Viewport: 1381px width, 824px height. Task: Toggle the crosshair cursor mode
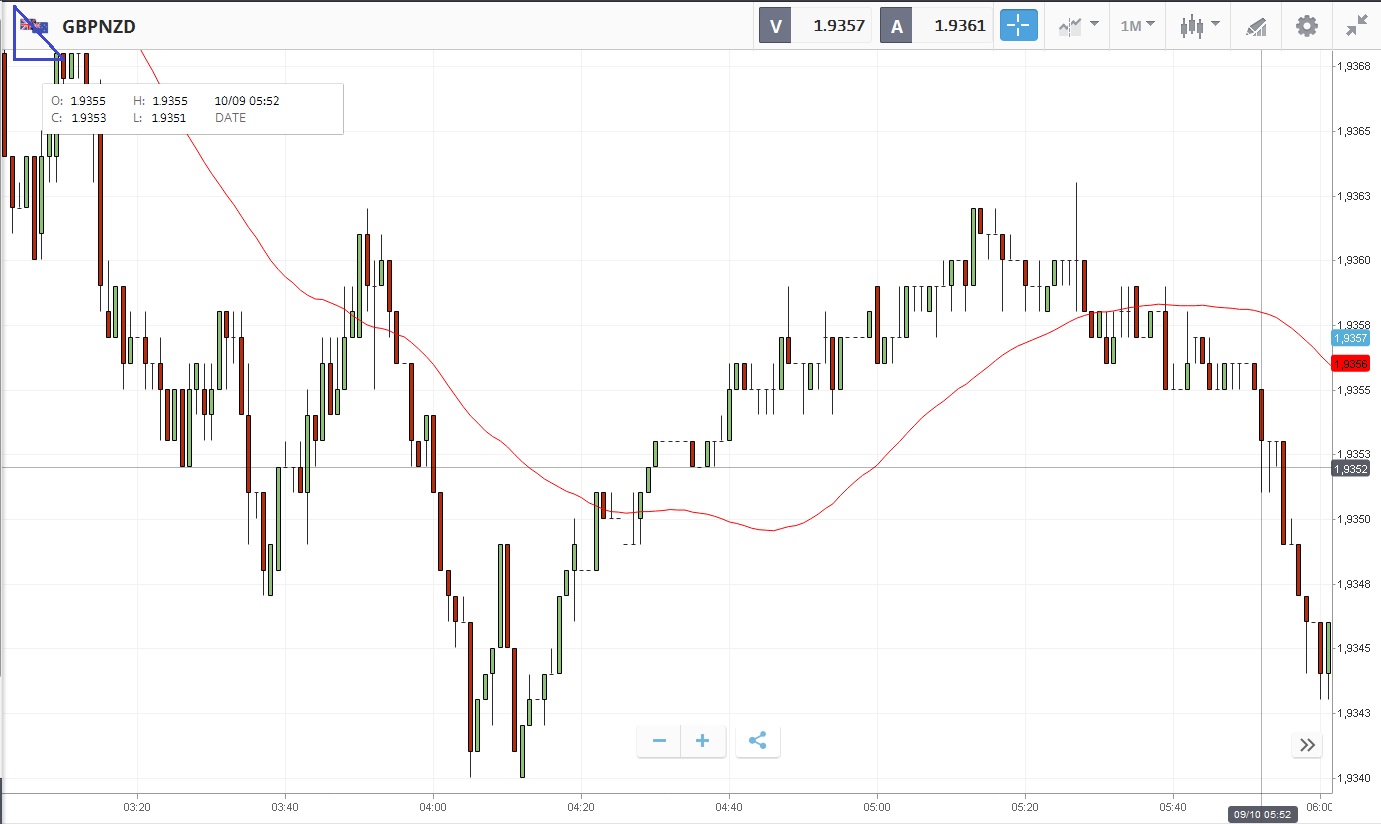pyautogui.click(x=1019, y=26)
